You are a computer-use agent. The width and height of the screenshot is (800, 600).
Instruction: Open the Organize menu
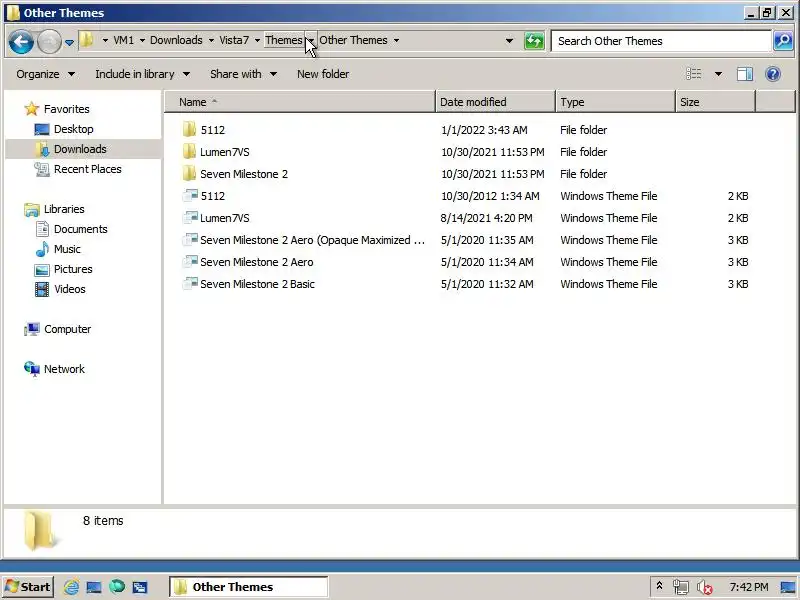pyautogui.click(x=45, y=74)
